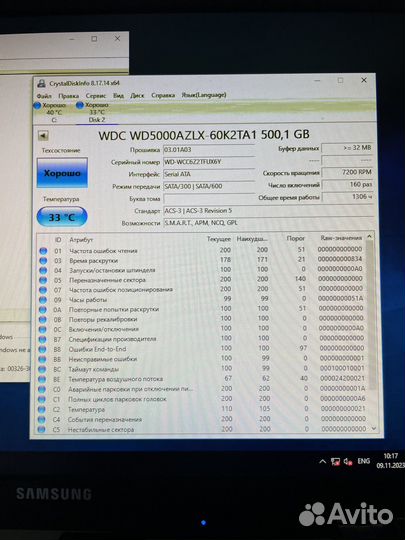Click the power-on hours value 1306 ч
405x540 pixels.
(347, 197)
